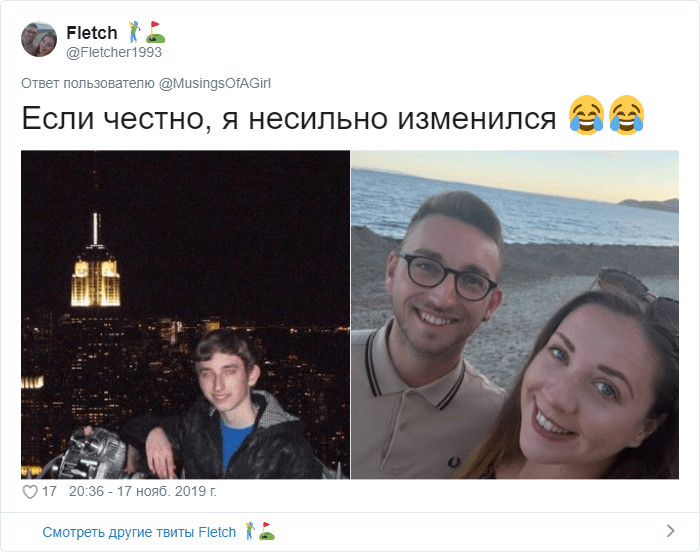The height and width of the screenshot is (552, 700).
Task: Click 'Смотреть другие твиты Fletch' link
Action: click(x=139, y=532)
